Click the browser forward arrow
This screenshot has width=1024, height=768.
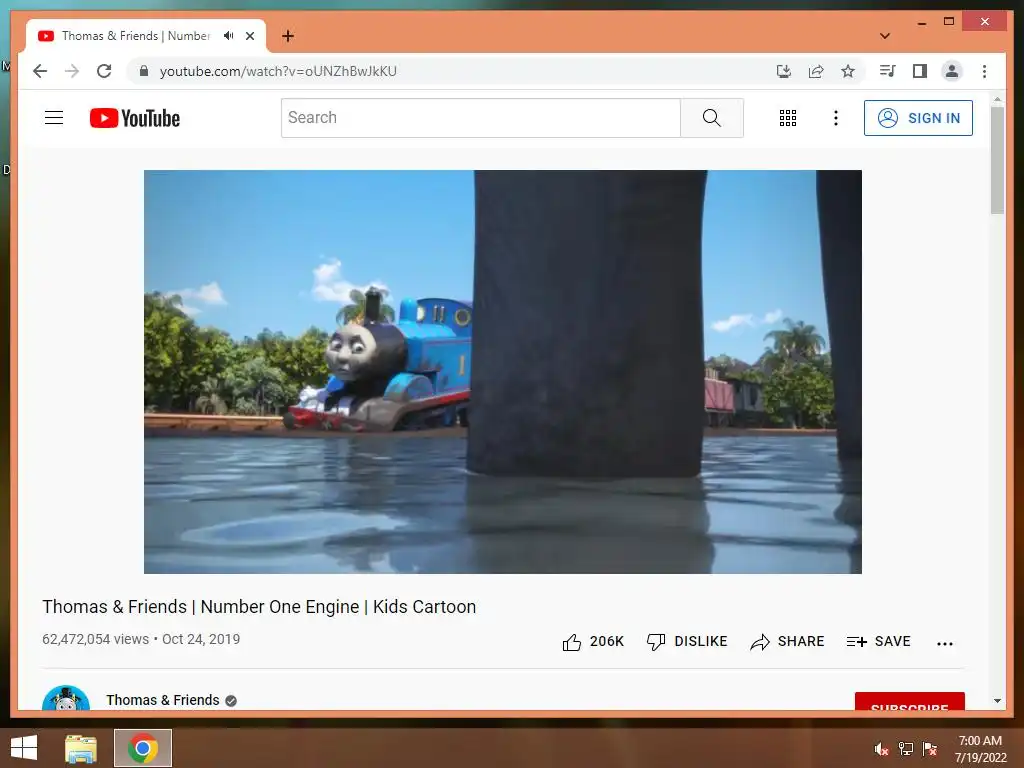(x=72, y=71)
